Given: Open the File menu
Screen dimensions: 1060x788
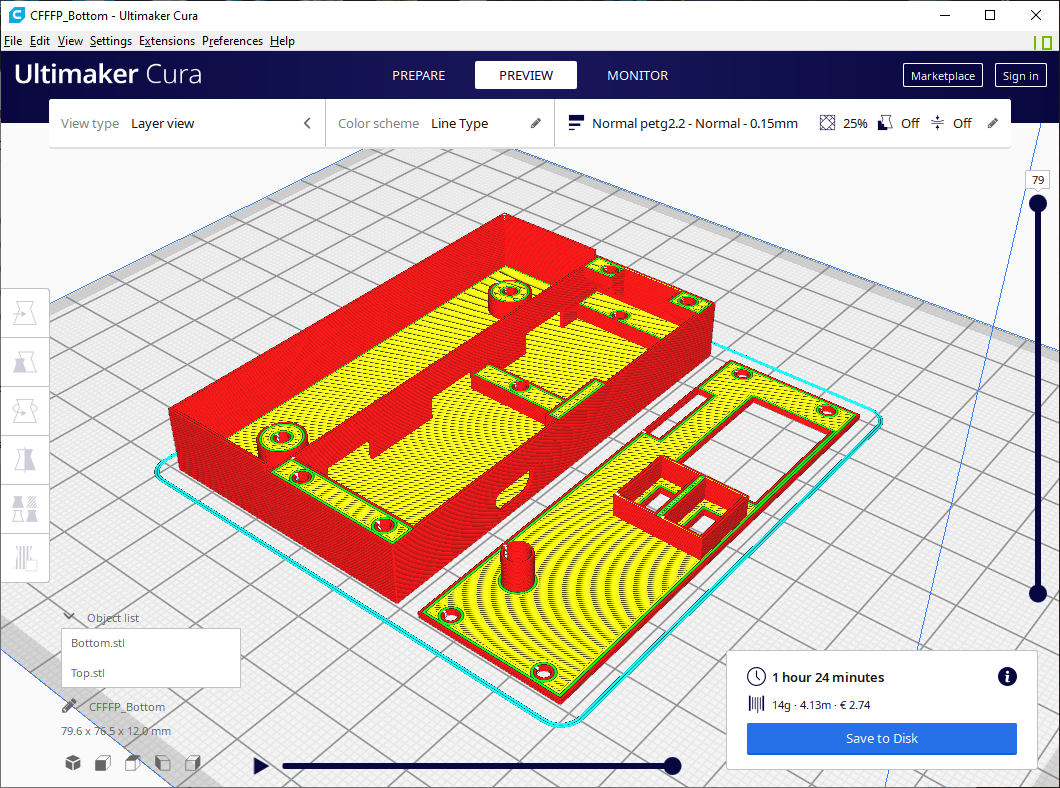Looking at the screenshot, I should (x=13, y=41).
